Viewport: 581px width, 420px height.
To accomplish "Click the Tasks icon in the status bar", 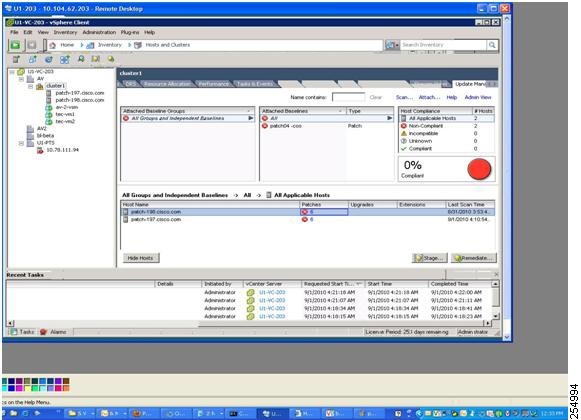I will point(13,332).
